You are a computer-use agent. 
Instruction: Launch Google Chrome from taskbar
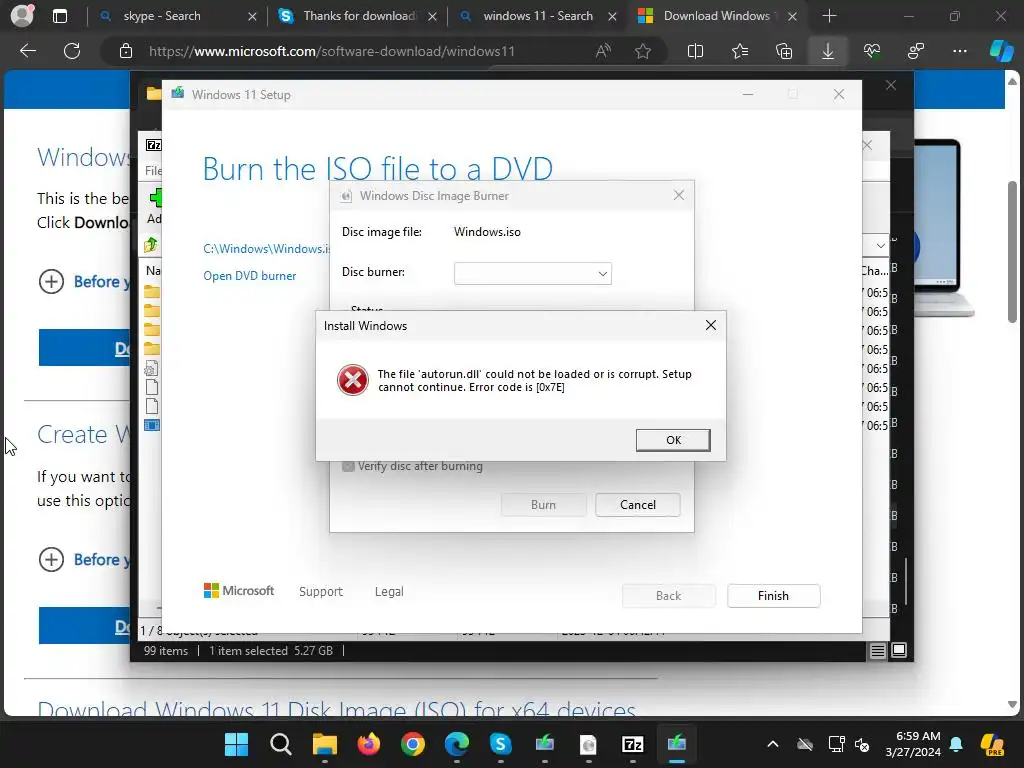tap(413, 744)
